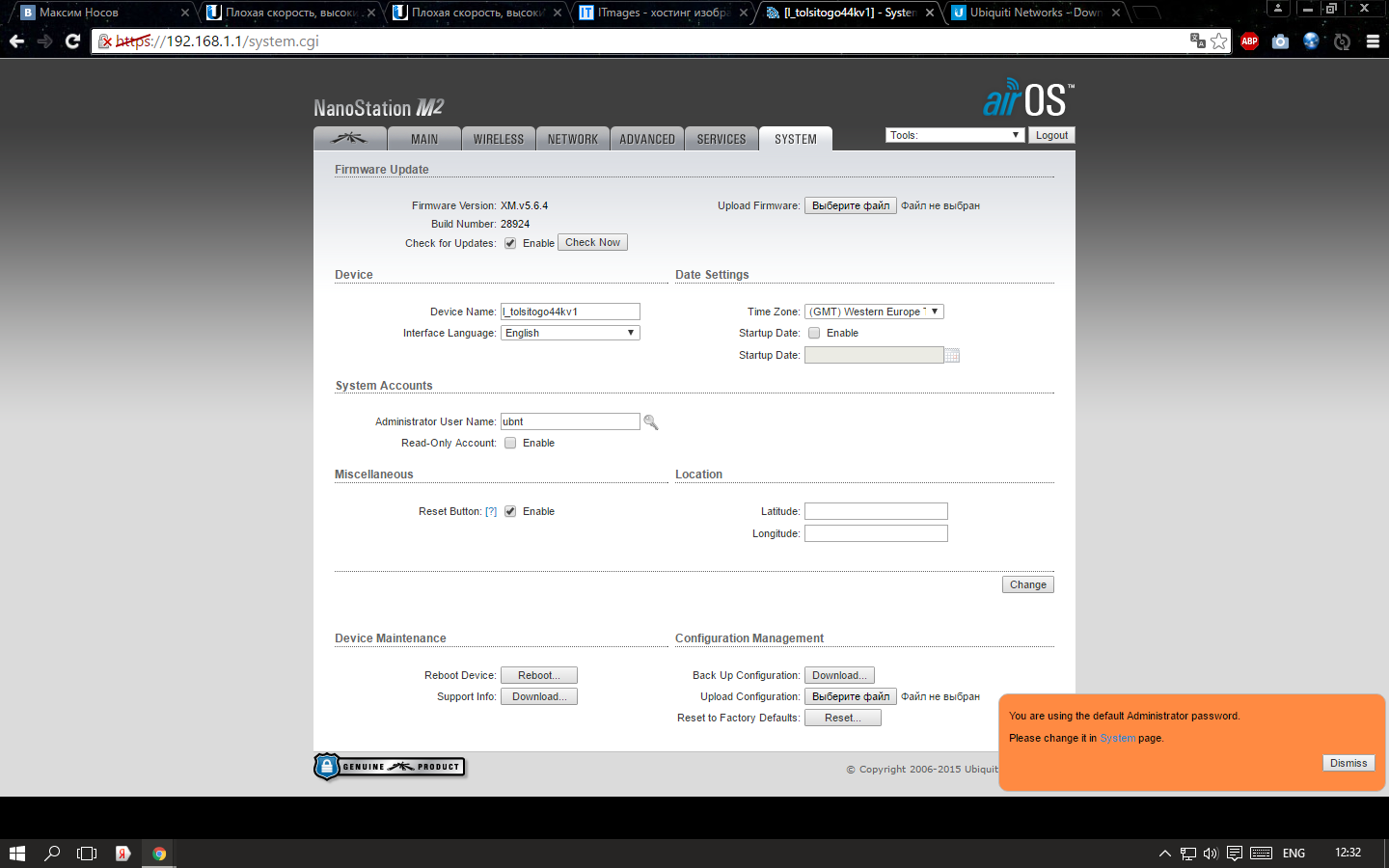This screenshot has width=1389, height=868.
Task: Click into the Latitude input field
Action: [x=875, y=511]
